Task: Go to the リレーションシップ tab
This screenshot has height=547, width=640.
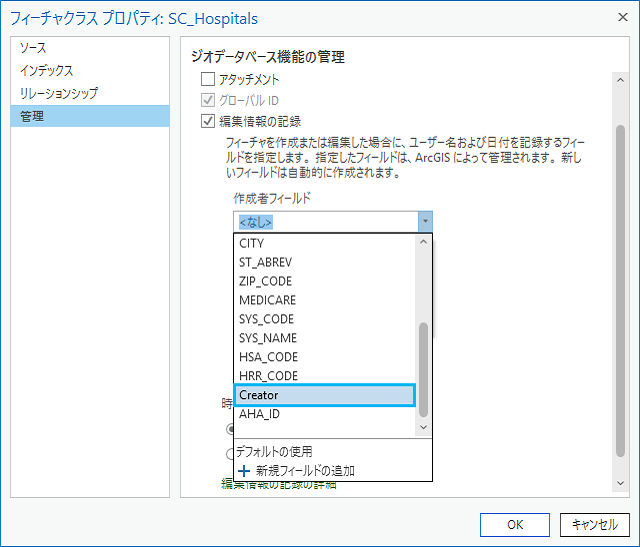Action: (x=59, y=94)
